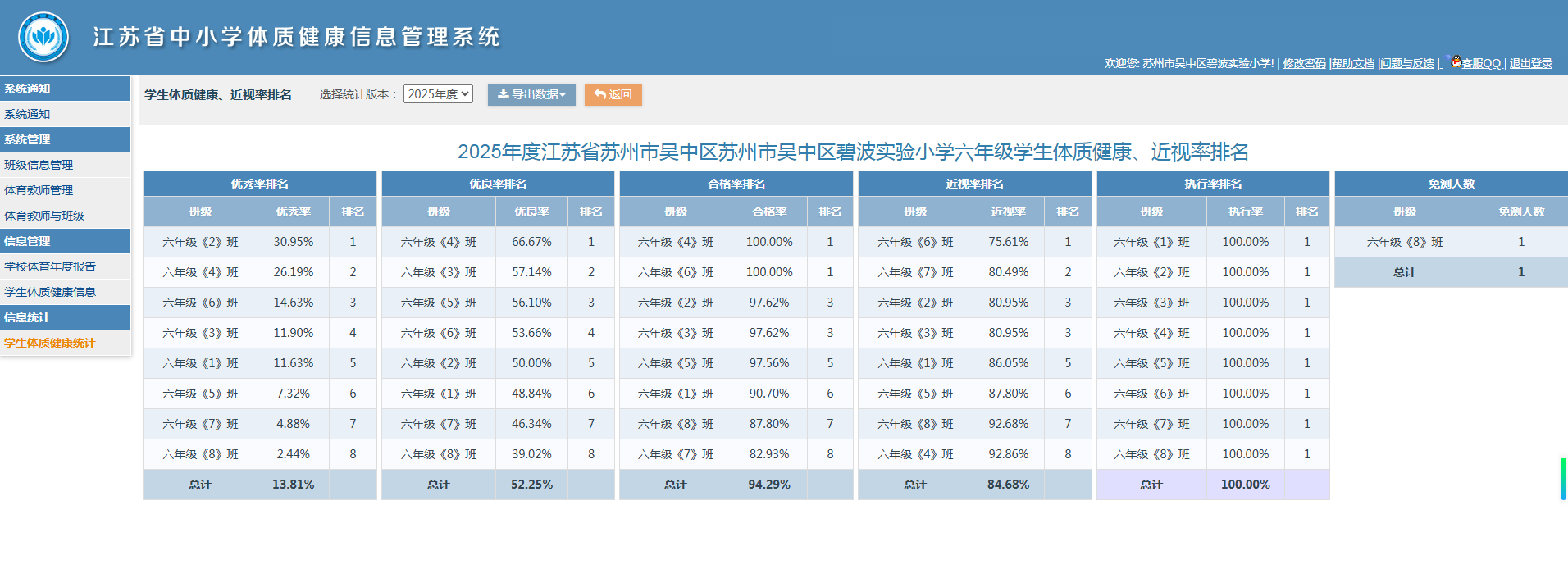Click the 近视率 column header

tap(1008, 212)
